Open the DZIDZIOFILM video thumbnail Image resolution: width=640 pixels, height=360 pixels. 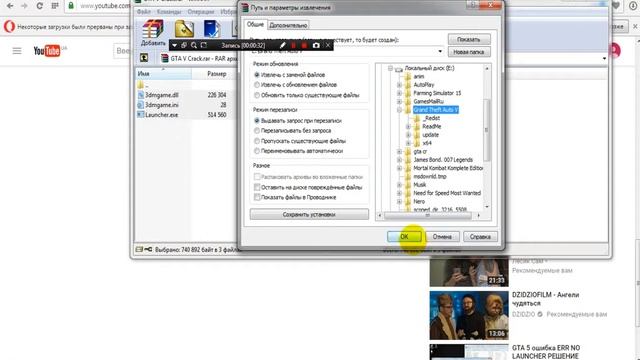[x=469, y=315]
